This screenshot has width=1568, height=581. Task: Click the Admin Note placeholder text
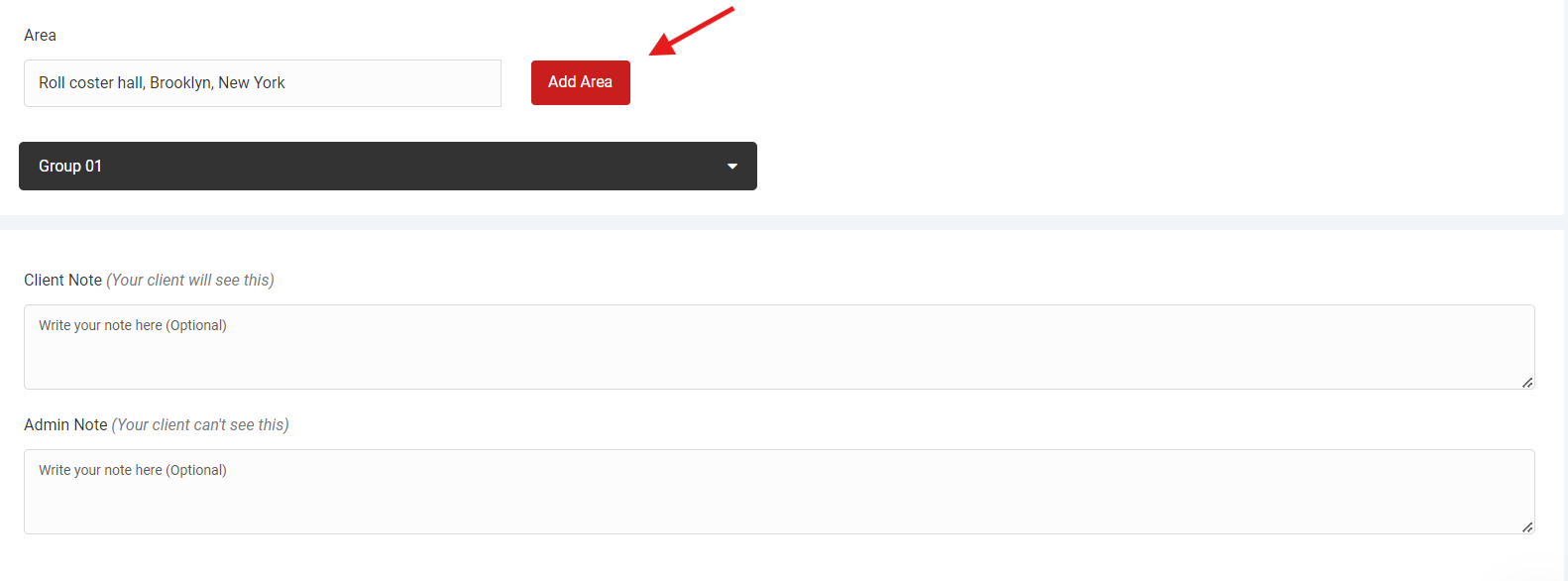133,470
